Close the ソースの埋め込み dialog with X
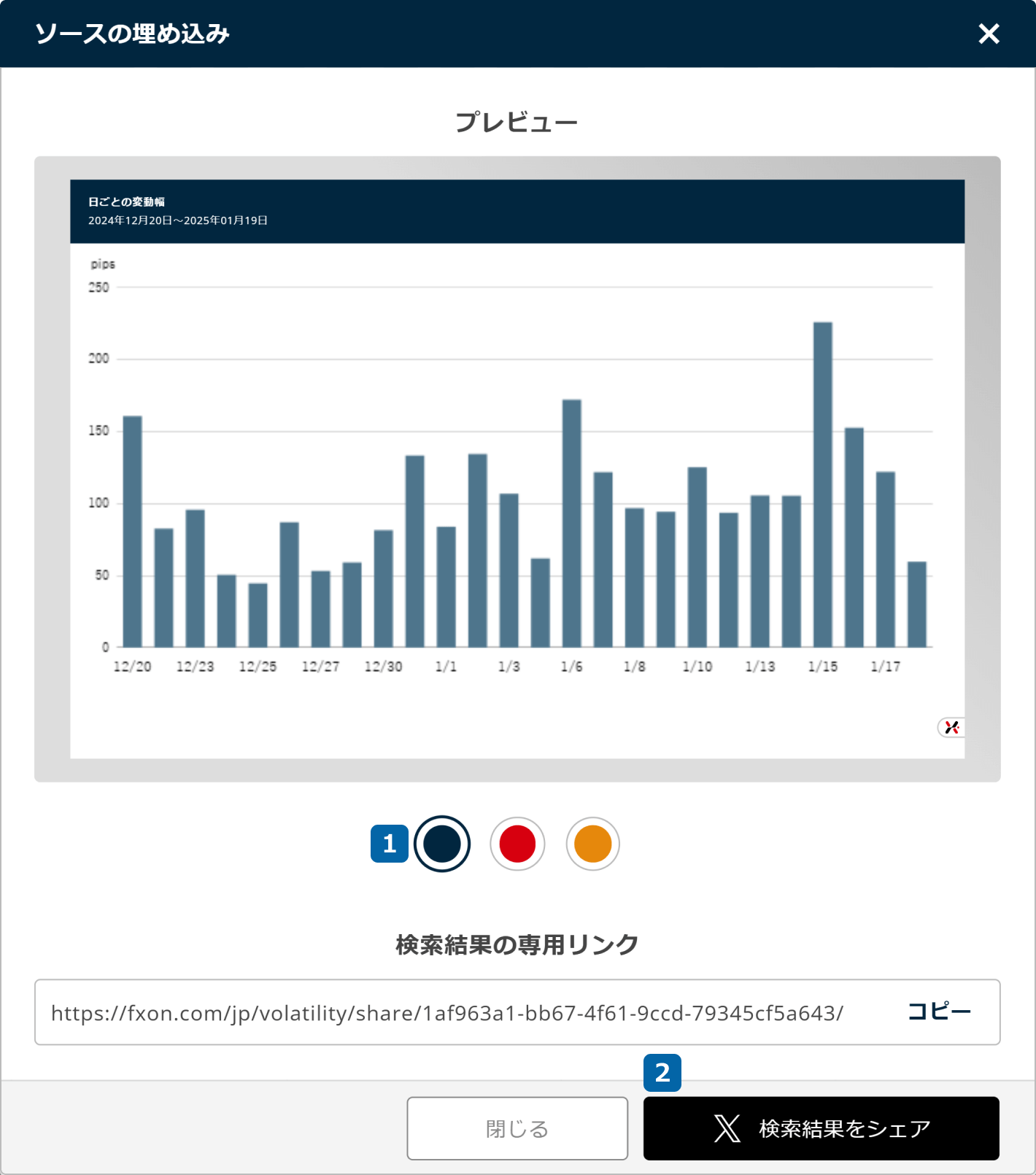1036x1175 pixels. click(989, 34)
